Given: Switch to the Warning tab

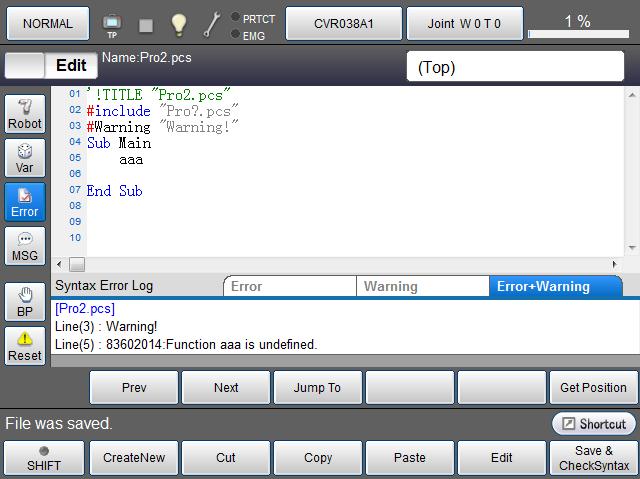Looking at the screenshot, I should (422, 286).
